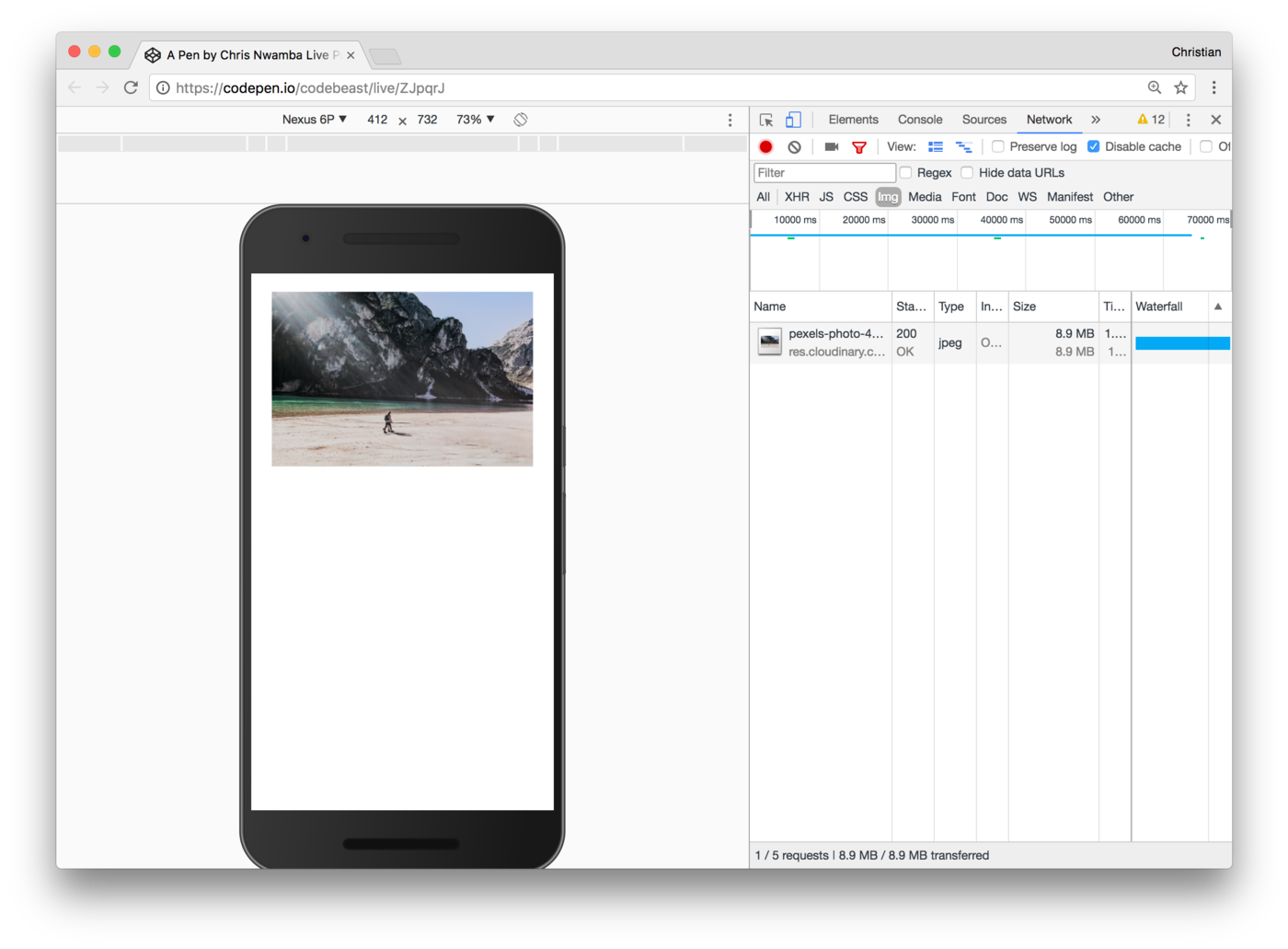Sort by the Name column header

(x=821, y=307)
